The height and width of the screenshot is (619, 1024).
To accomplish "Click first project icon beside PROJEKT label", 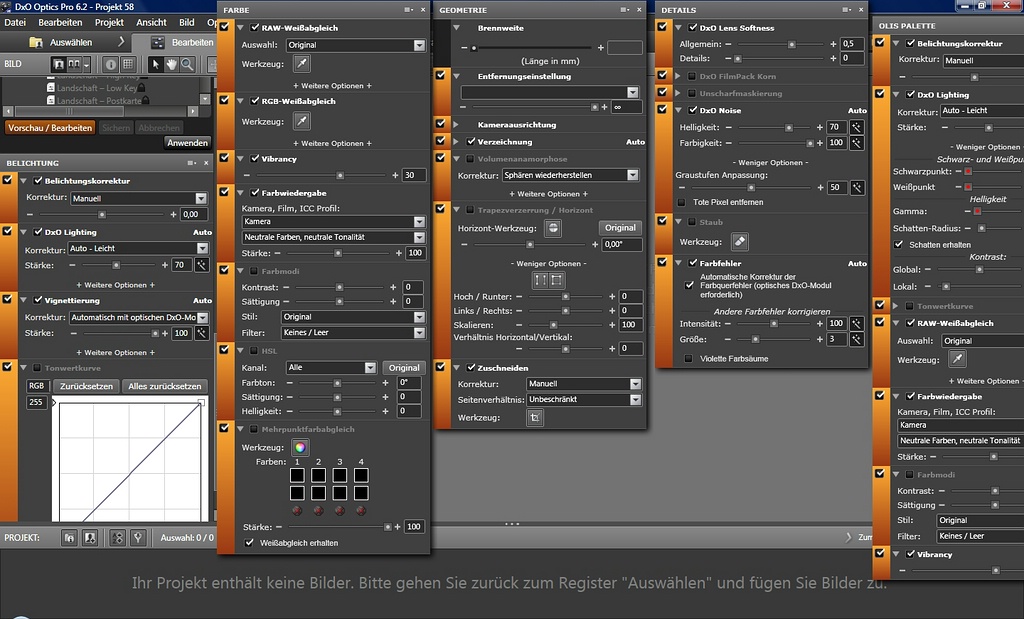I will (69, 537).
